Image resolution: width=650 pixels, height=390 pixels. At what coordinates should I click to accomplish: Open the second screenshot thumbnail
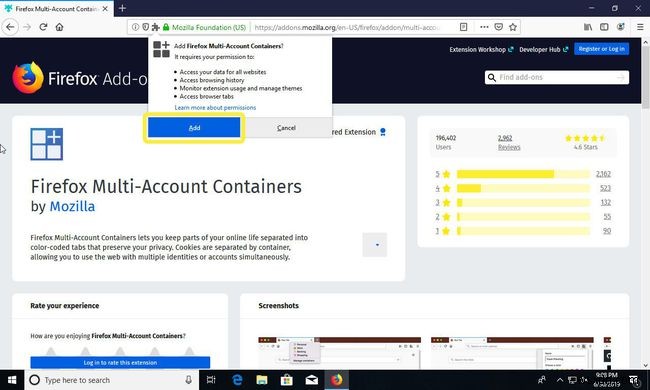pyautogui.click(x=512, y=353)
